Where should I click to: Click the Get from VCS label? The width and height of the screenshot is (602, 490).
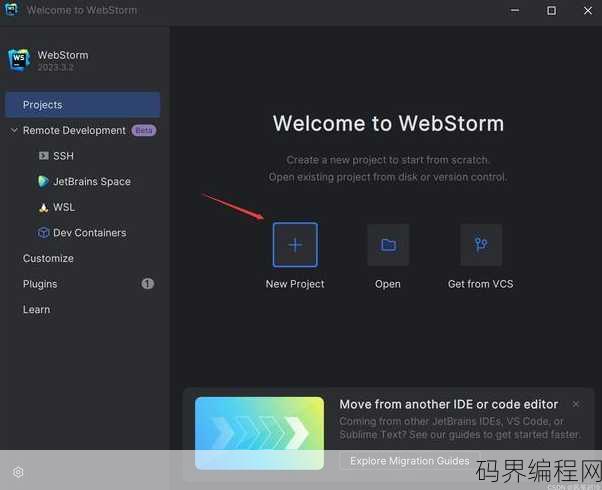pyautogui.click(x=481, y=284)
